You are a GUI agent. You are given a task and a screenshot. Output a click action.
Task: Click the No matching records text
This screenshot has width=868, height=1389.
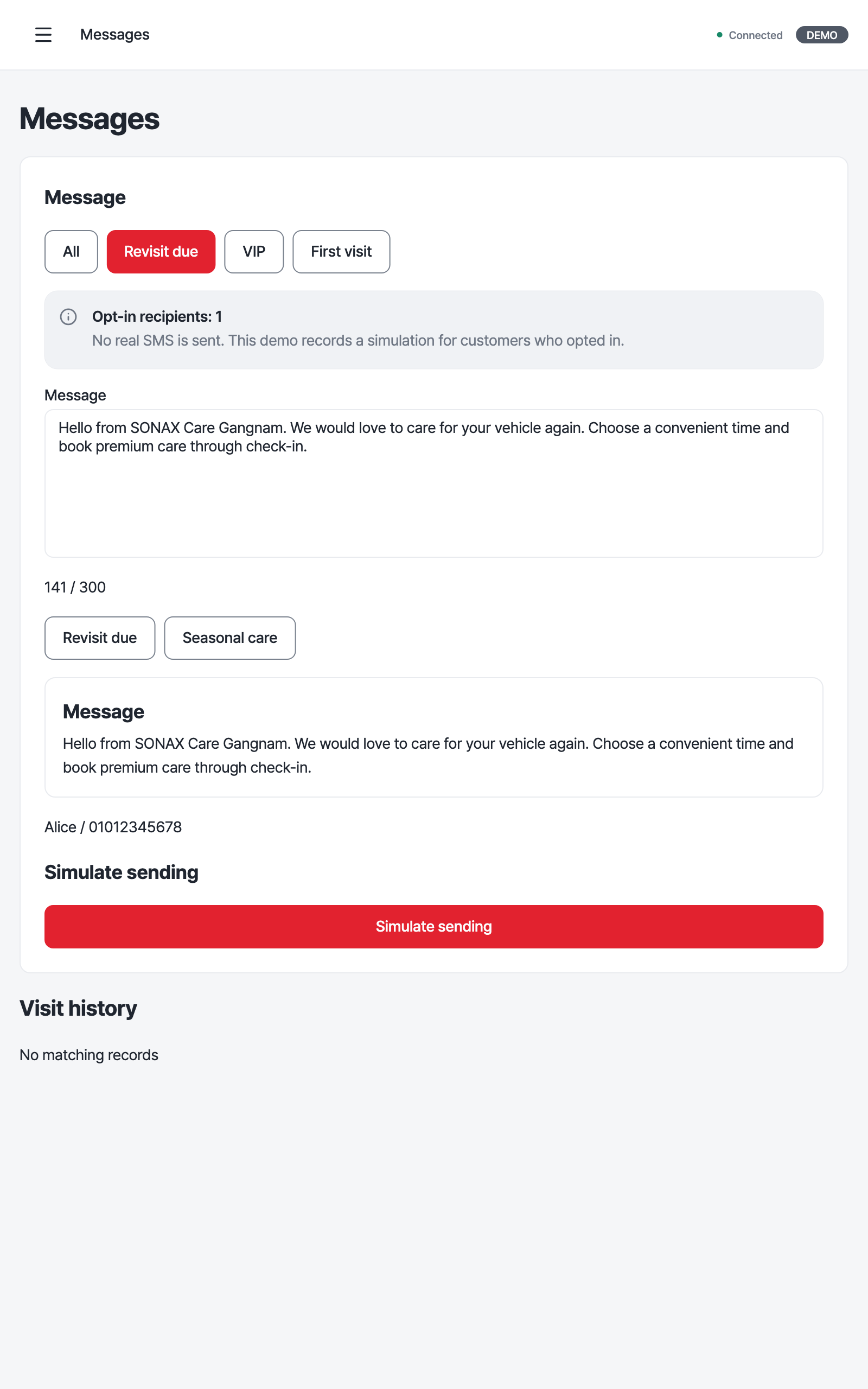click(89, 1055)
